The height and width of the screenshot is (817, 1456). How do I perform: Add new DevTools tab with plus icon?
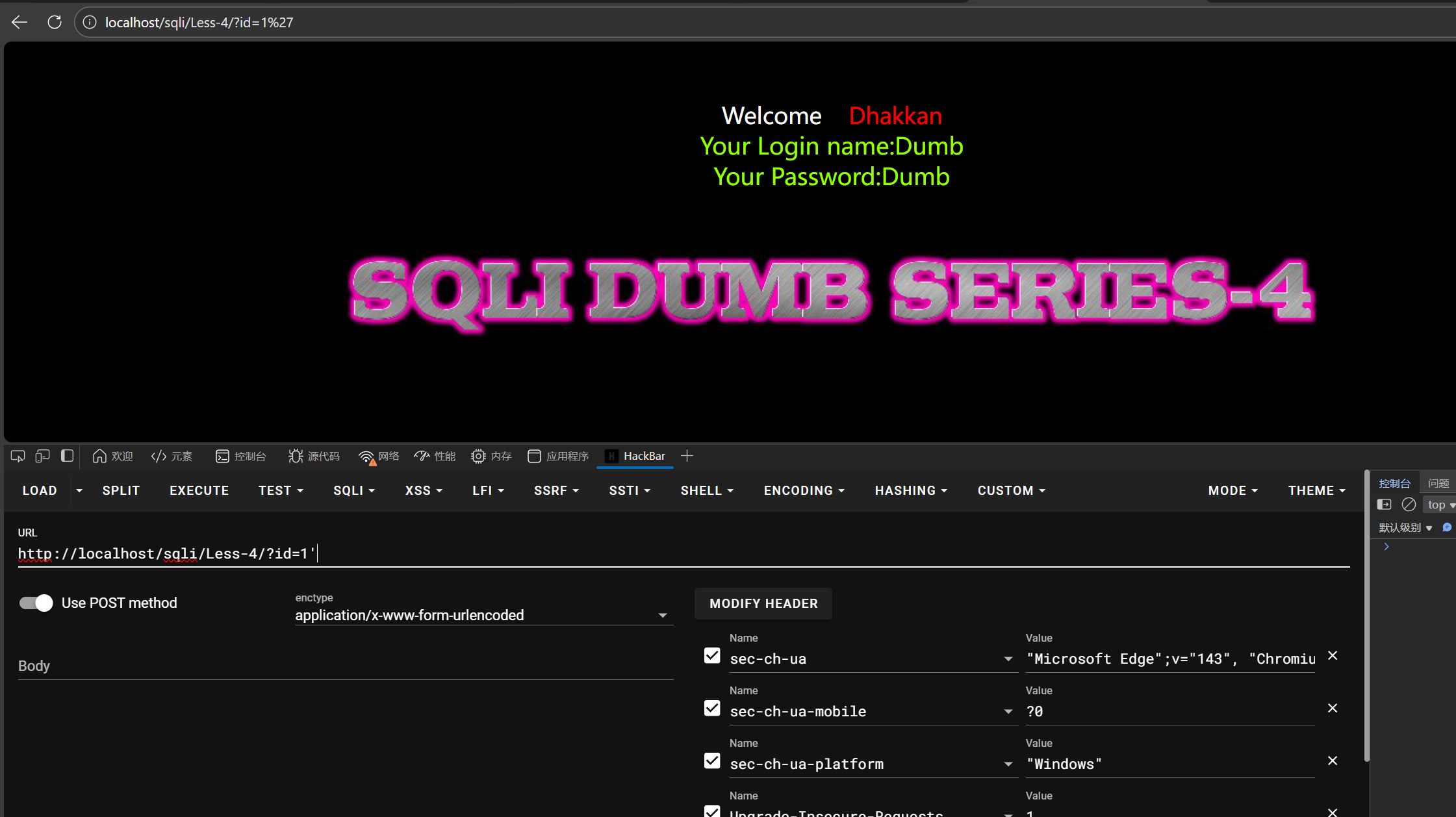point(687,456)
